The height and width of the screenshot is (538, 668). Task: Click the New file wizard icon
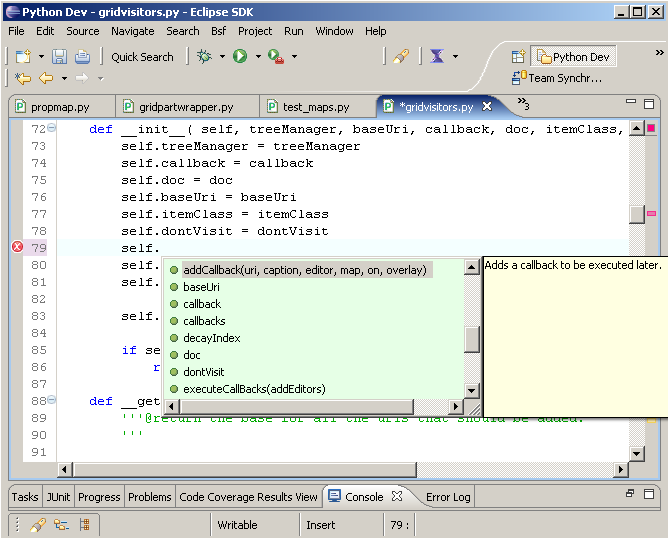coord(22,57)
